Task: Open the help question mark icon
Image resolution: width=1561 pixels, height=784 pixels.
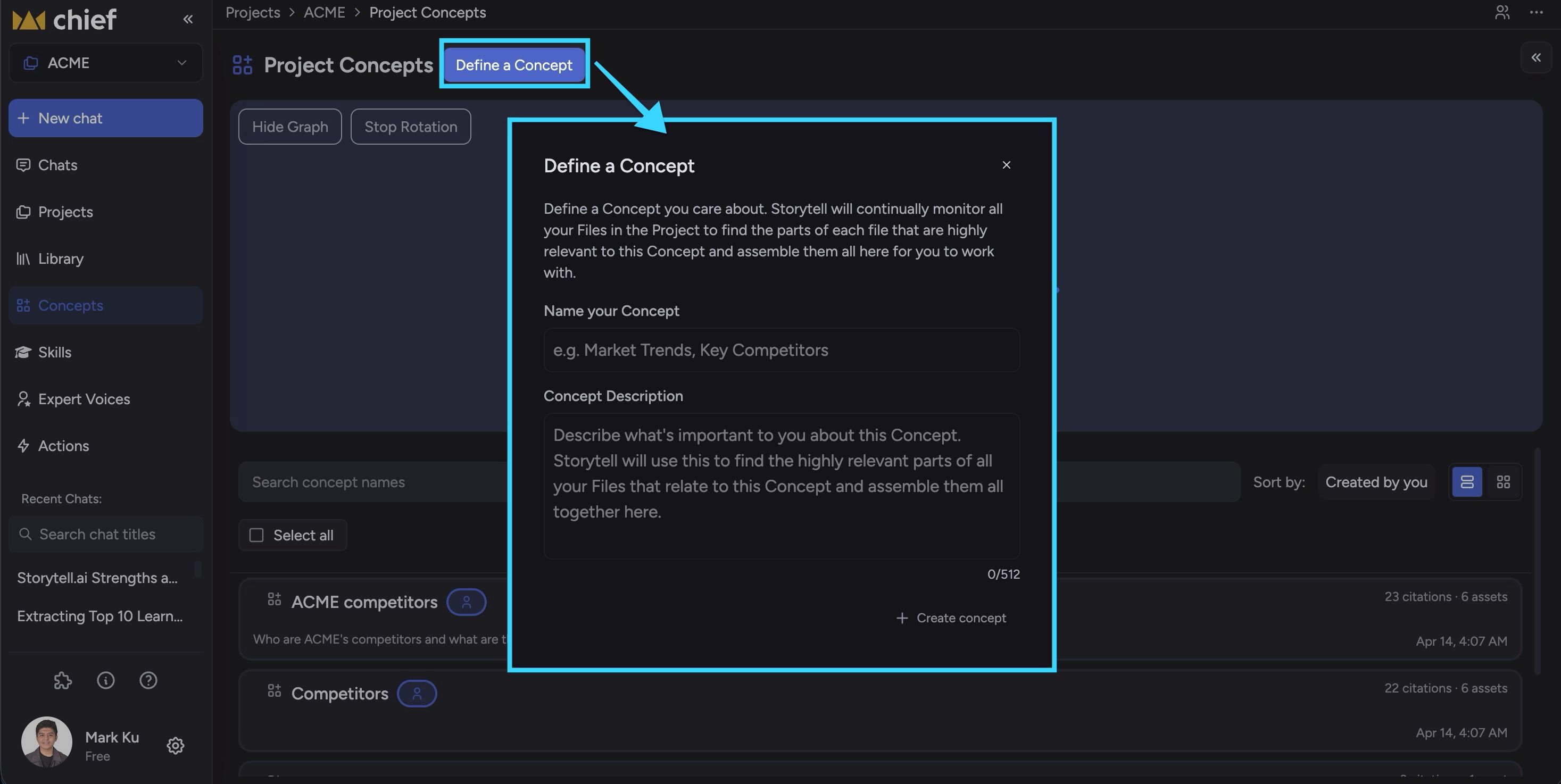Action: (148, 680)
